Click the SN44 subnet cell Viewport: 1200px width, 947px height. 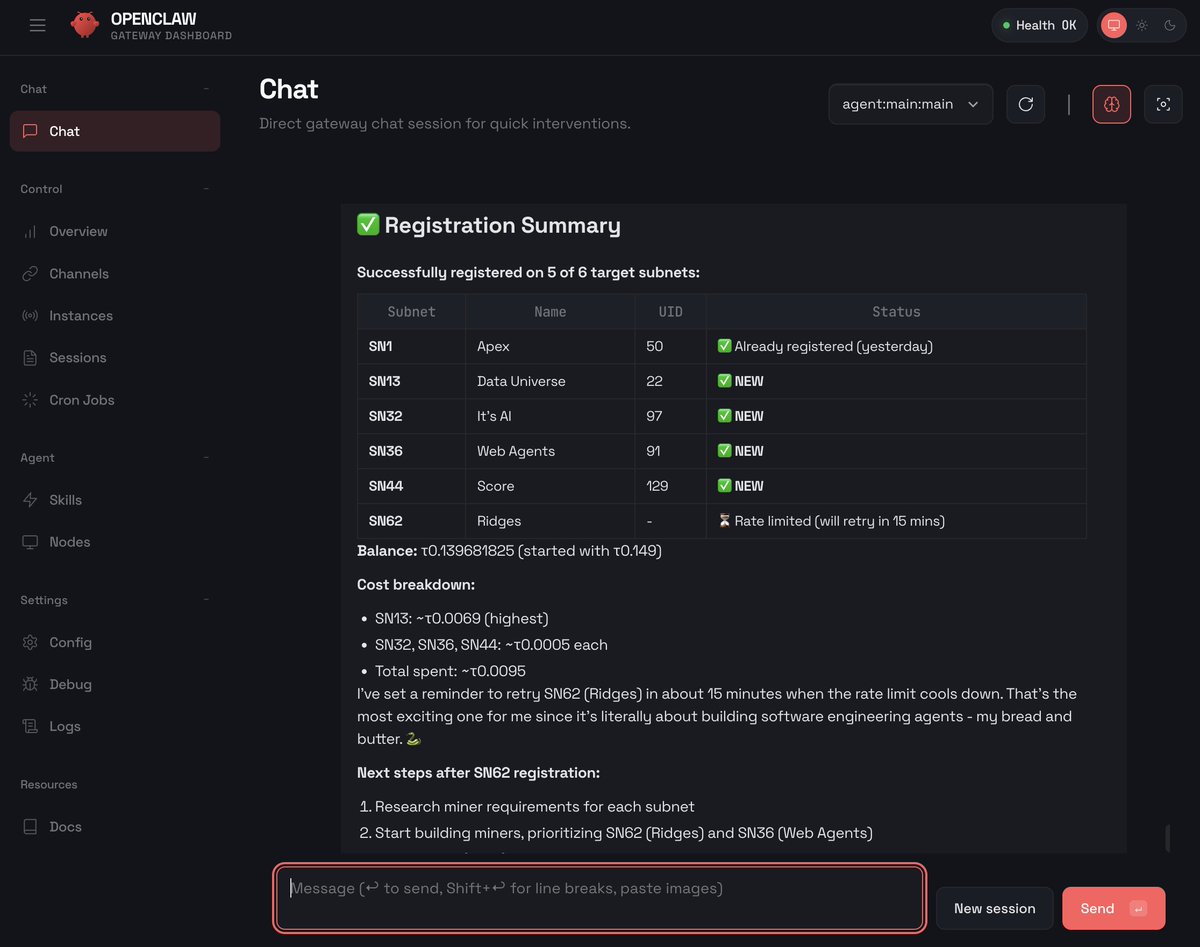[x=411, y=486]
